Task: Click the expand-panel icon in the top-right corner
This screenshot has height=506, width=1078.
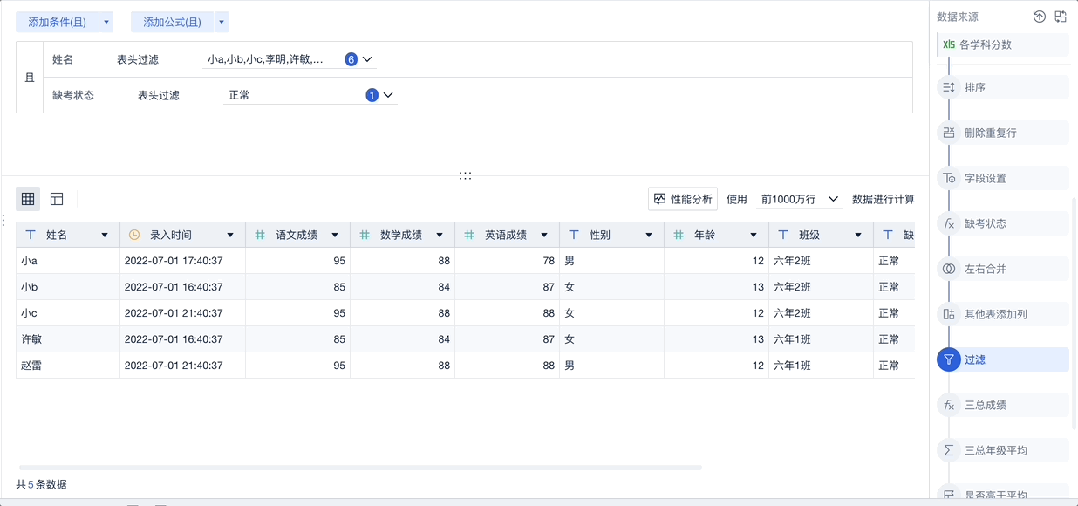Action: pos(1061,16)
